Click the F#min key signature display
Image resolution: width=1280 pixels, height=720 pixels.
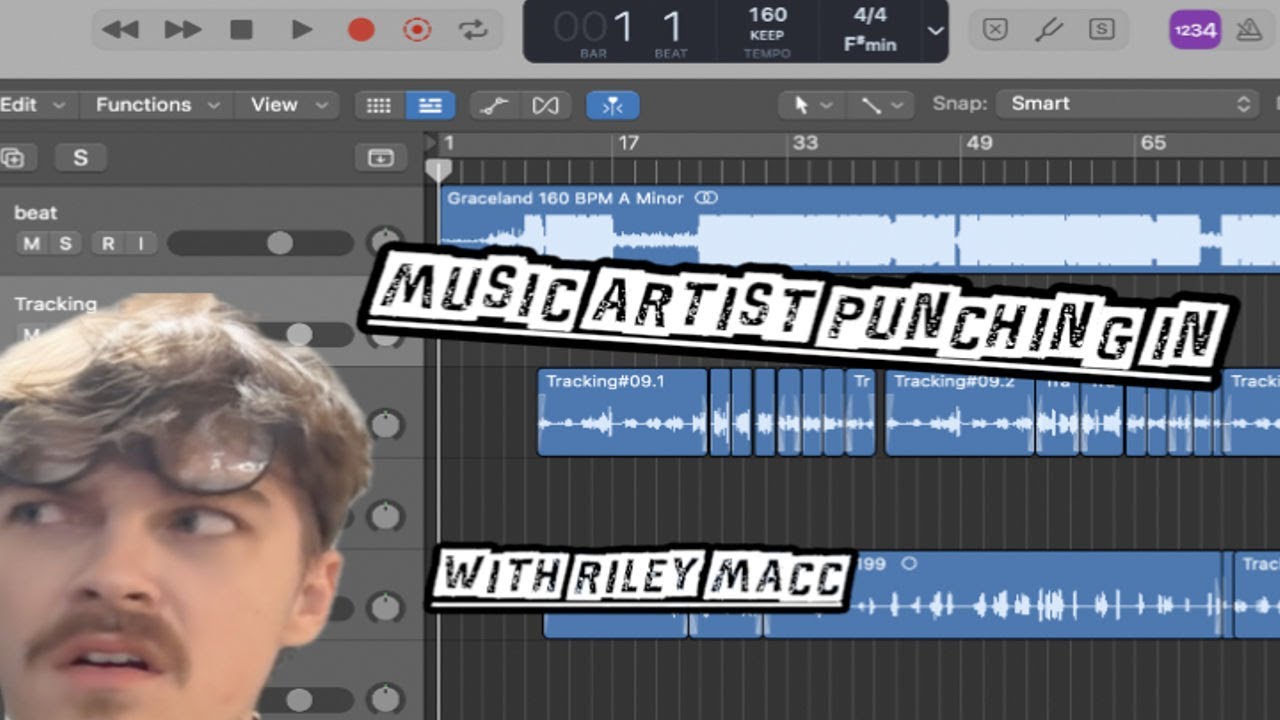point(868,45)
